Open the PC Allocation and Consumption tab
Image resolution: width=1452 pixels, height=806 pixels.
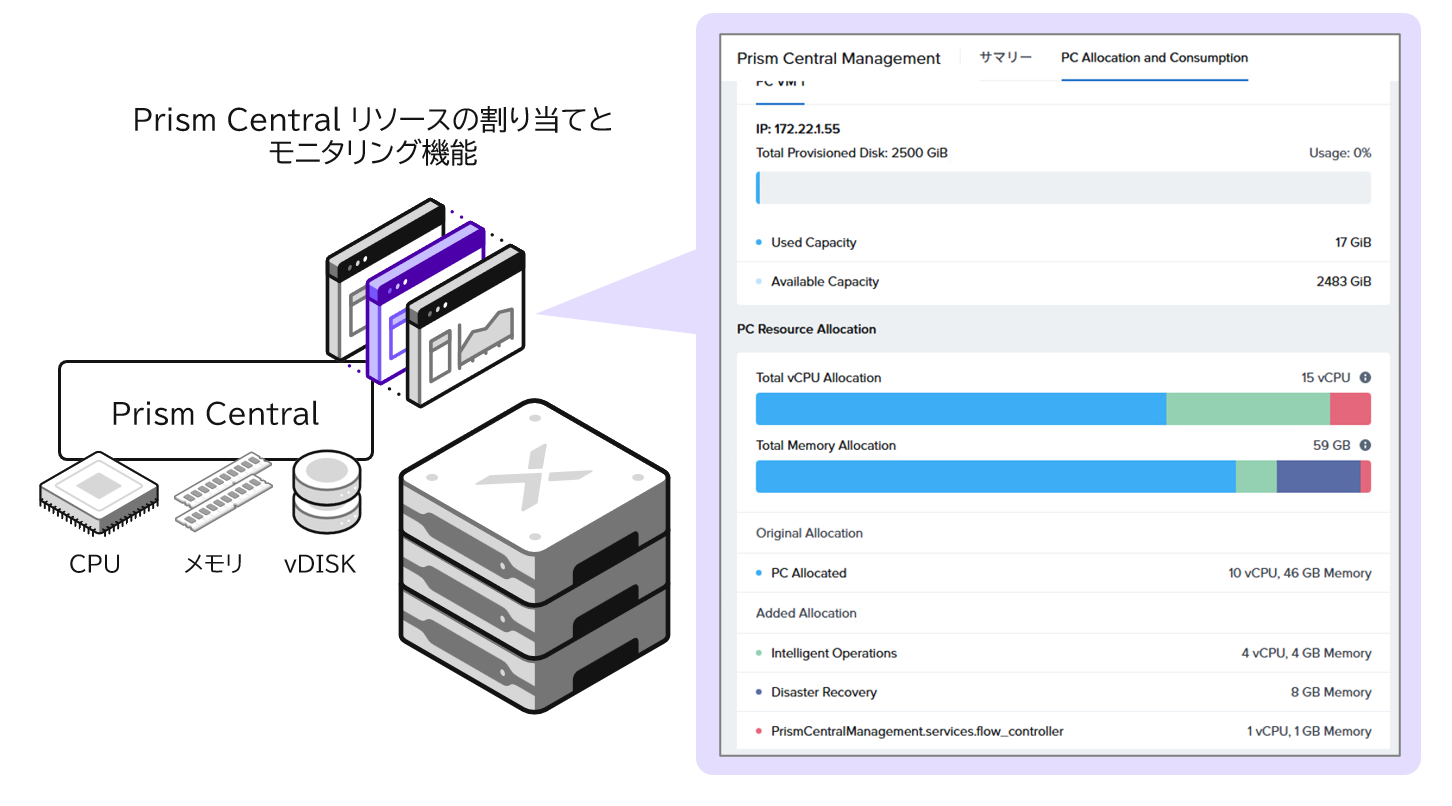(x=1154, y=58)
